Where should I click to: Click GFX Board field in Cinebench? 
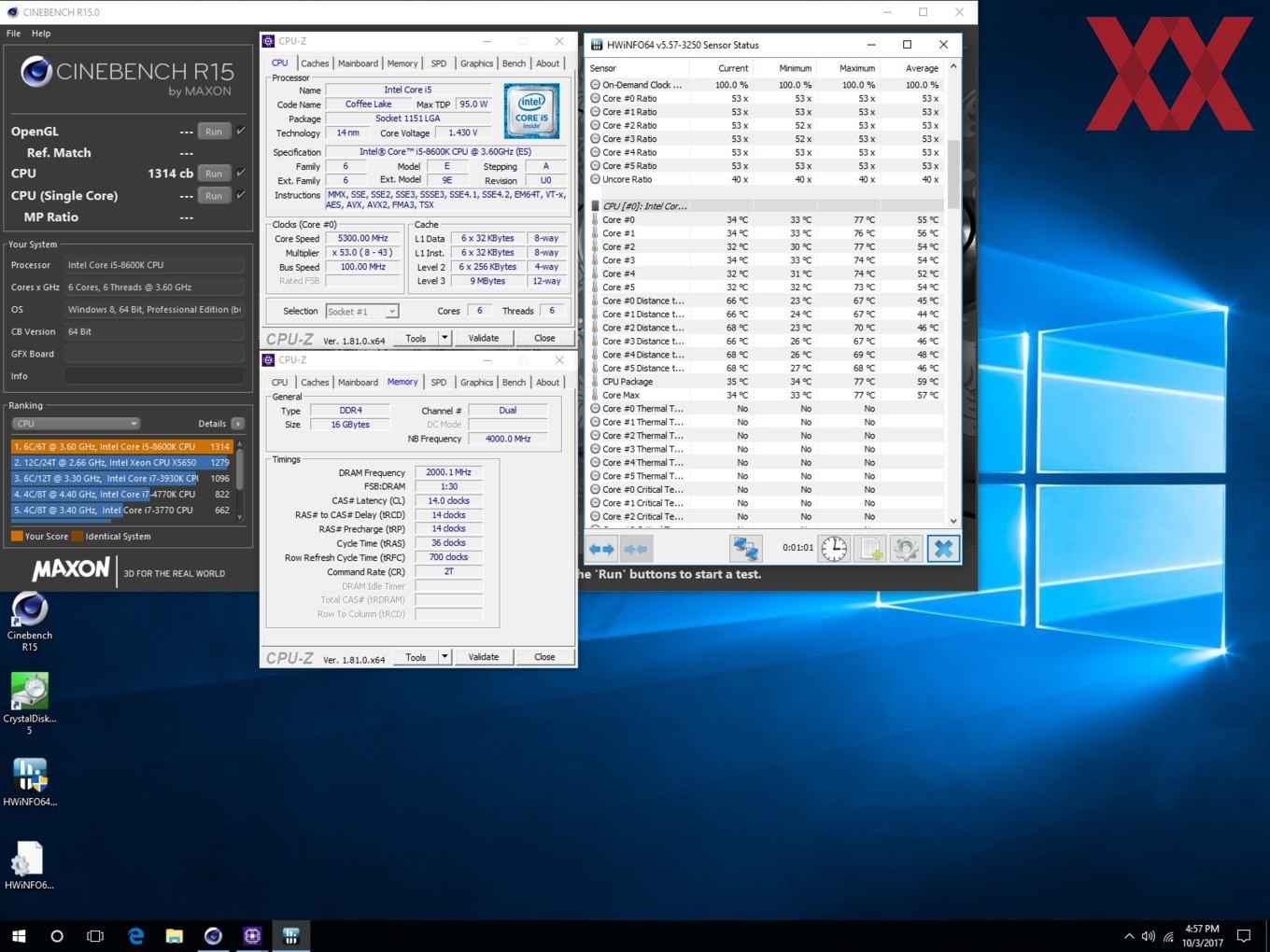tap(154, 354)
